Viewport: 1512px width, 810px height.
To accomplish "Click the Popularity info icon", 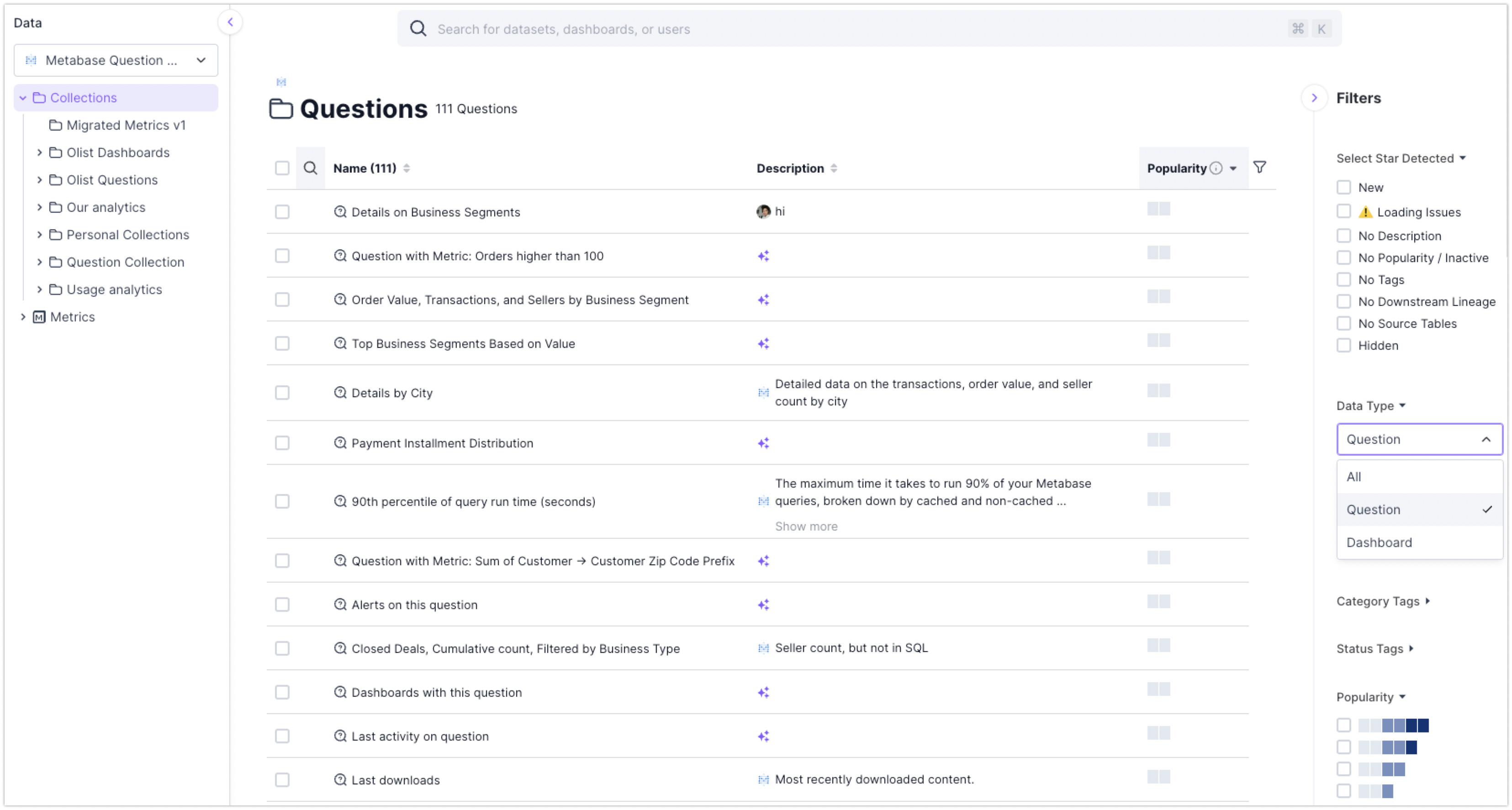I will (x=1216, y=168).
